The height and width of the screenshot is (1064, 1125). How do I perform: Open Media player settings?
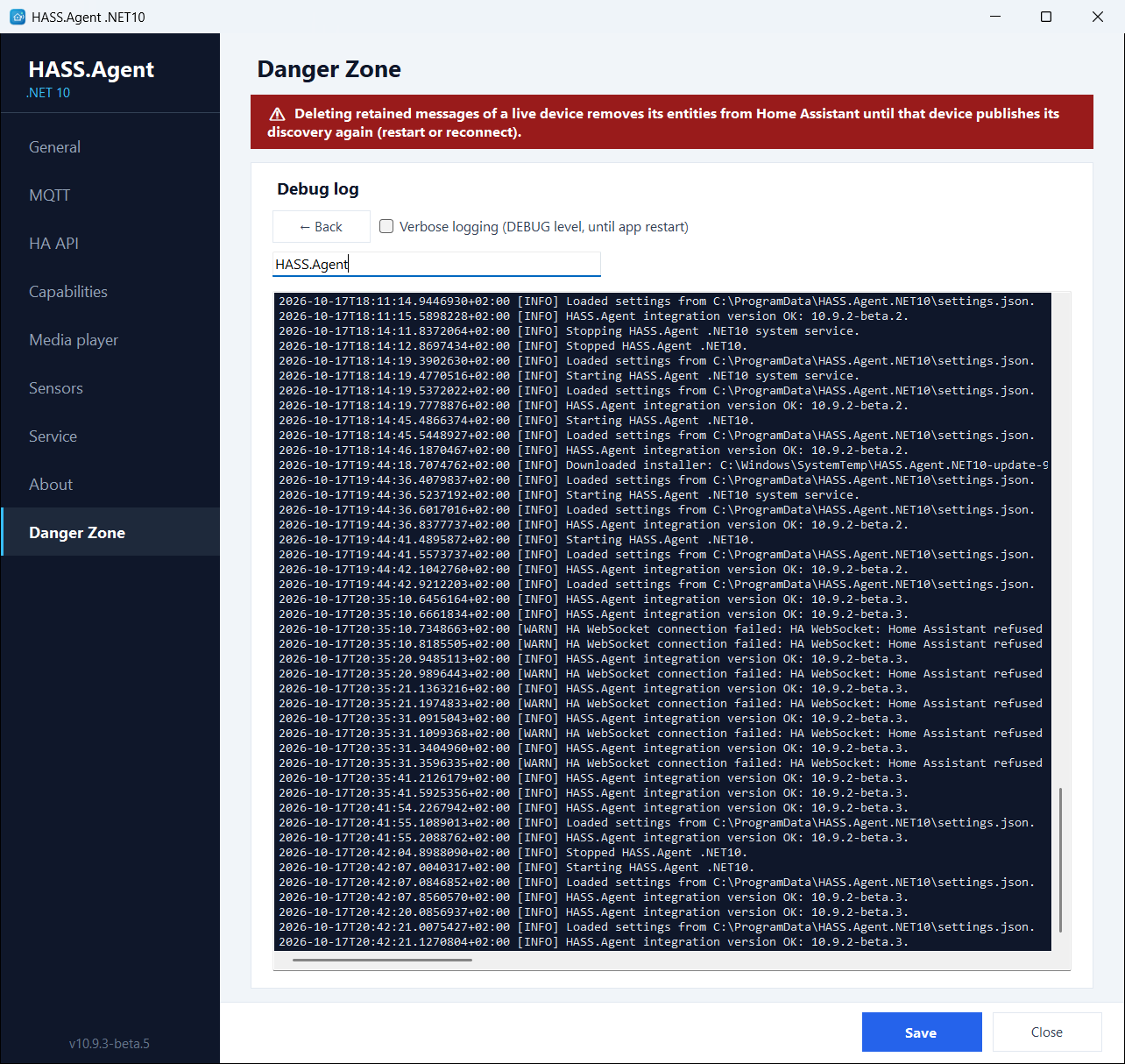pos(110,340)
